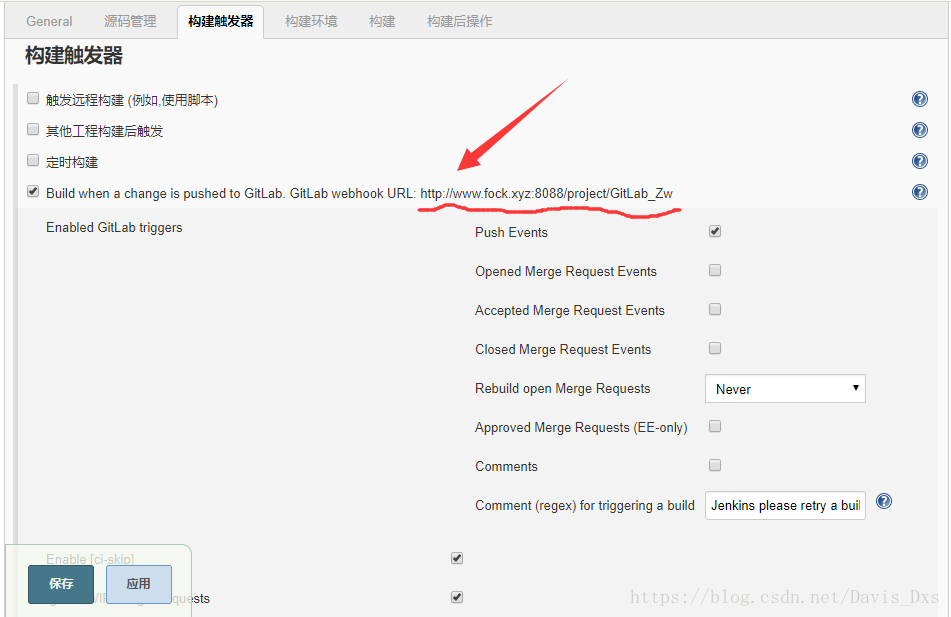Viewport: 951px width, 617px height.
Task: Go to 构建 tab
Action: click(x=382, y=21)
